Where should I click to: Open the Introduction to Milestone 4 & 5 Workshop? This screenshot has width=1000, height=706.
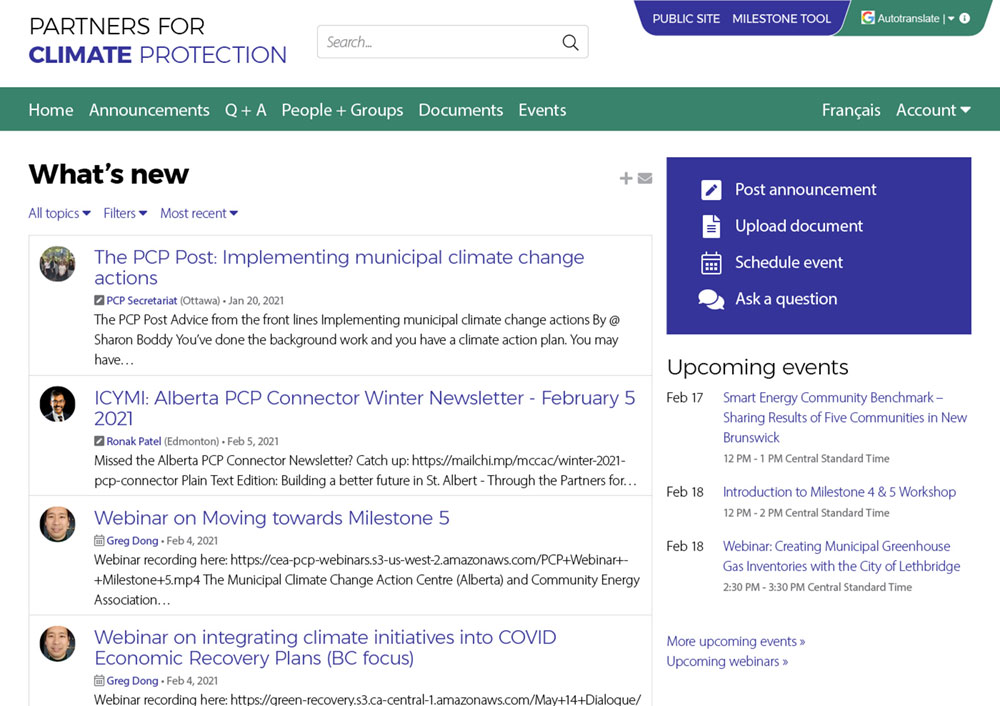point(839,492)
